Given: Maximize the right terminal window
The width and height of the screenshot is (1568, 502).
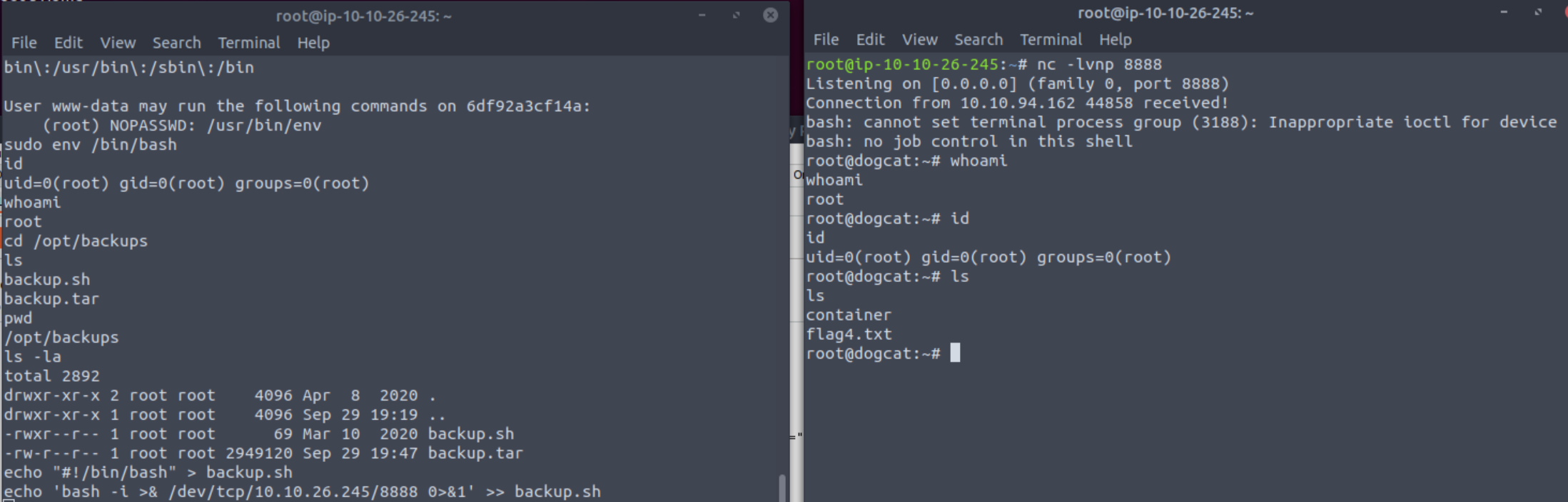Looking at the screenshot, I should (x=1538, y=12).
